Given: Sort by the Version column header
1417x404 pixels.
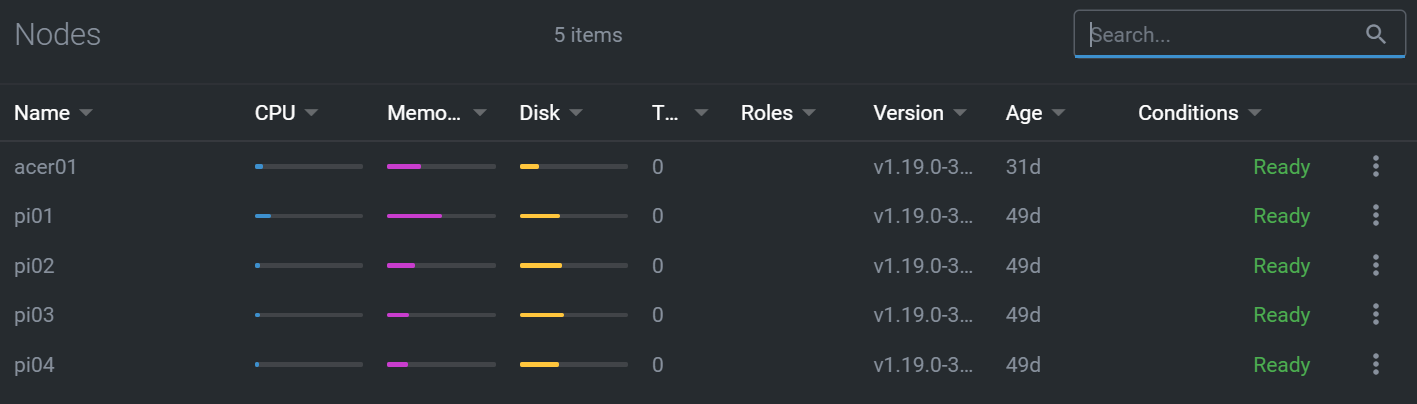Looking at the screenshot, I should [x=908, y=113].
